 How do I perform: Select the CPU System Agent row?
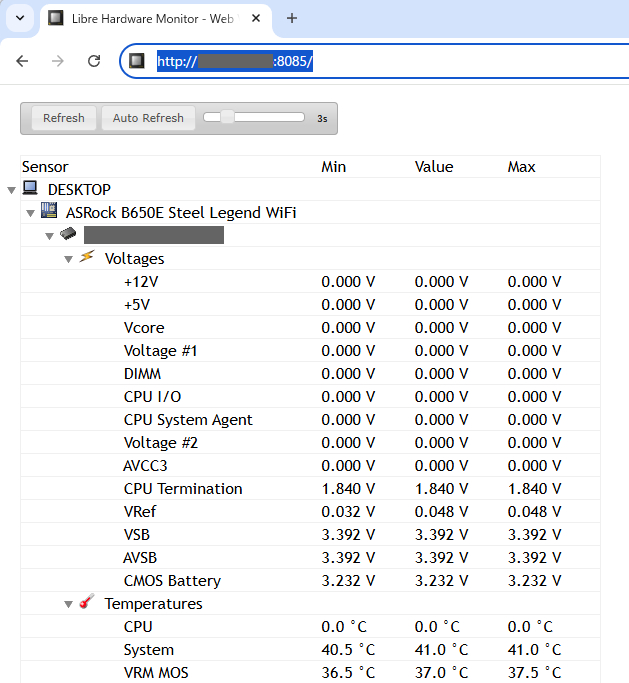(310, 419)
